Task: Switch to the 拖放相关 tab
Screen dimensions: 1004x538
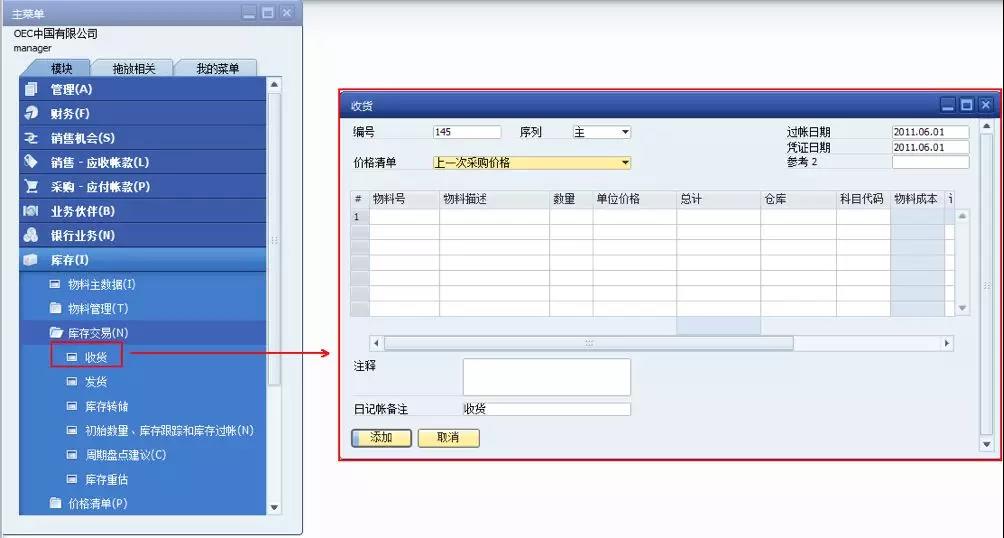Action: click(x=134, y=69)
